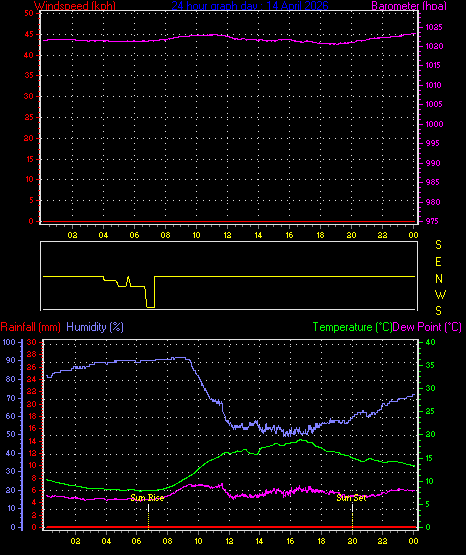The height and width of the screenshot is (555, 466).
Task: Click the 990 value on barometer axis
Action: (432, 163)
